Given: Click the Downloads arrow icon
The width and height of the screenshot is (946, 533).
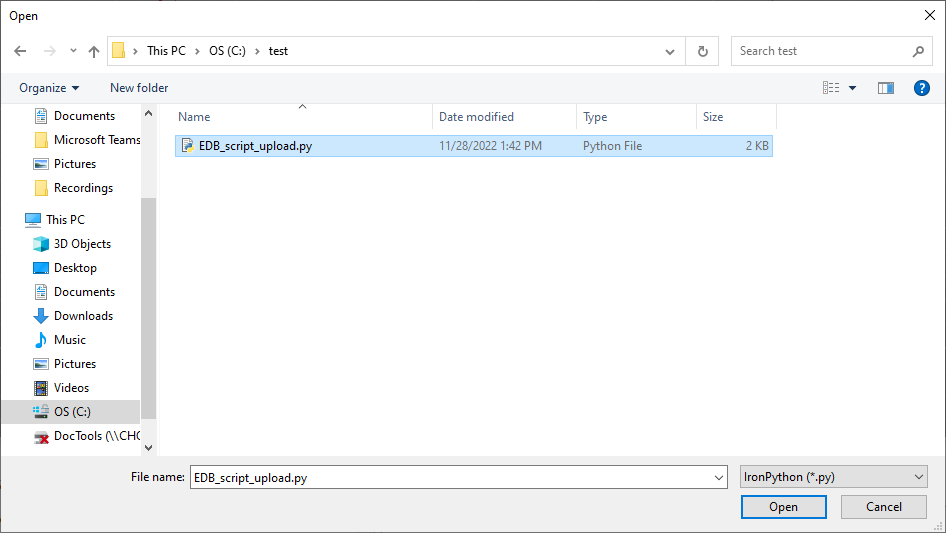Looking at the screenshot, I should [x=41, y=316].
